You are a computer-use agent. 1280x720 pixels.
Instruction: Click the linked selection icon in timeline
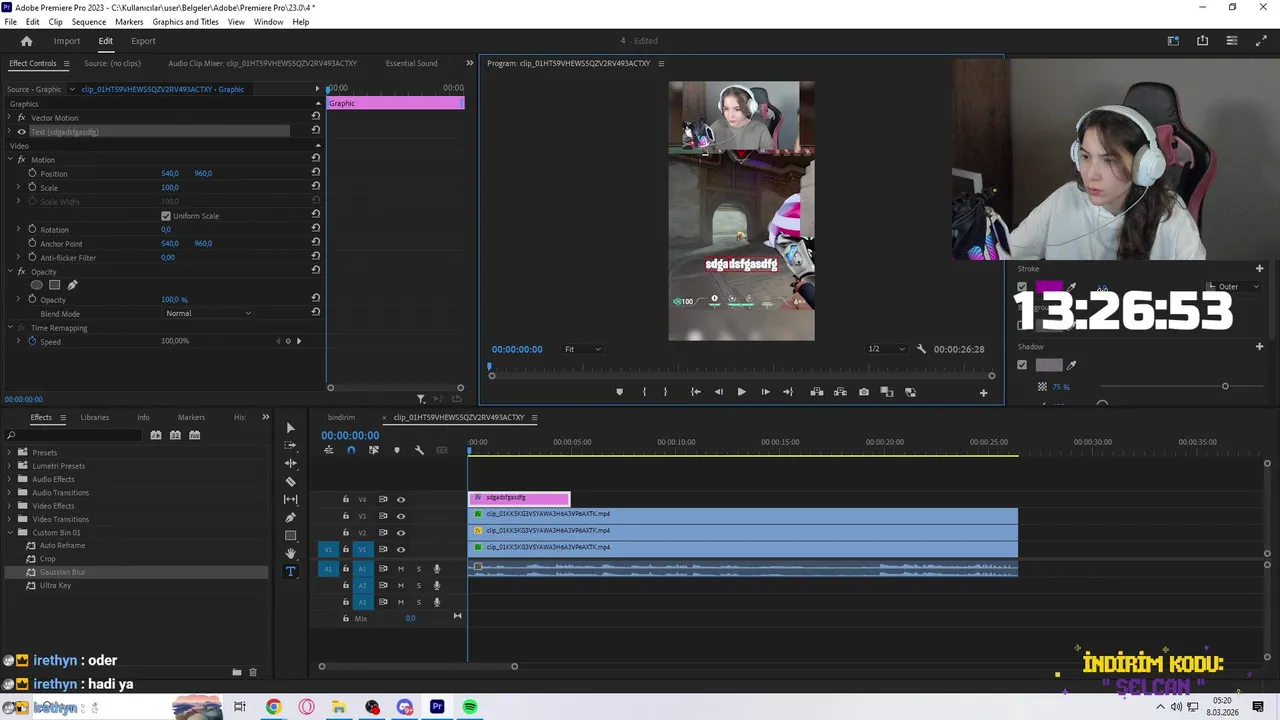[x=374, y=450]
